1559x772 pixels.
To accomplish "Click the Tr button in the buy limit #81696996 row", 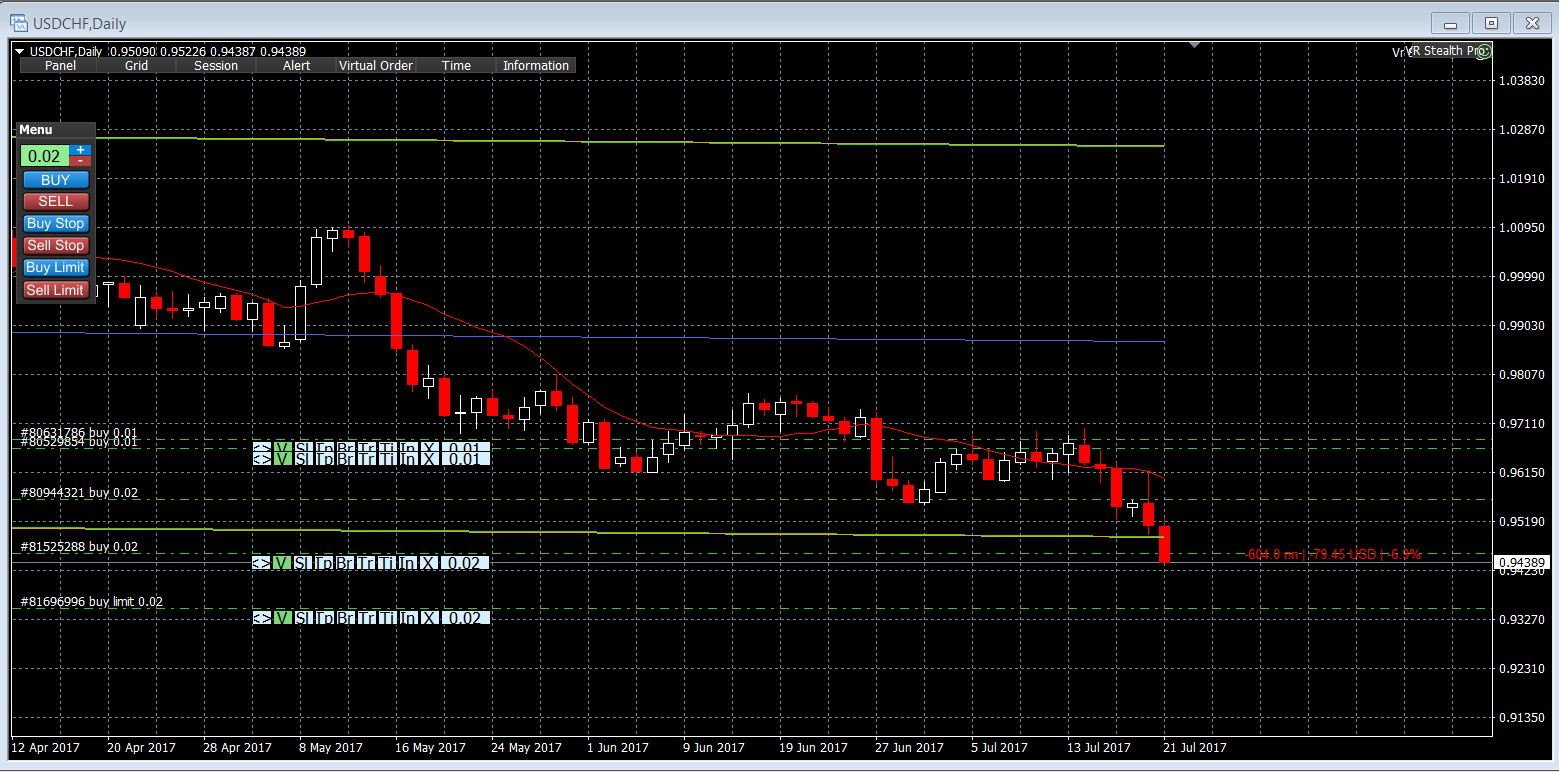I will pyautogui.click(x=367, y=618).
